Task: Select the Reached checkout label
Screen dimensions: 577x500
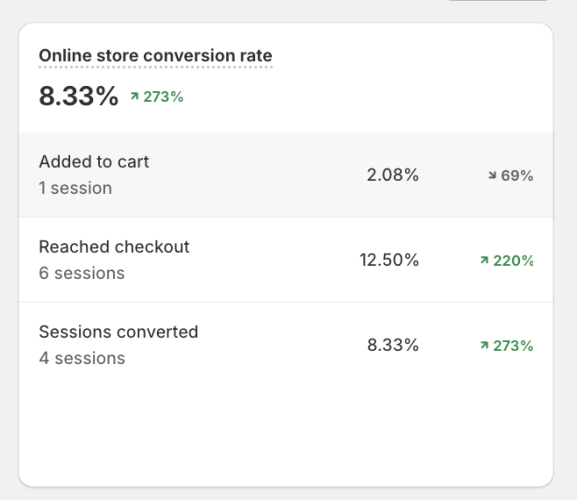Action: (114, 247)
